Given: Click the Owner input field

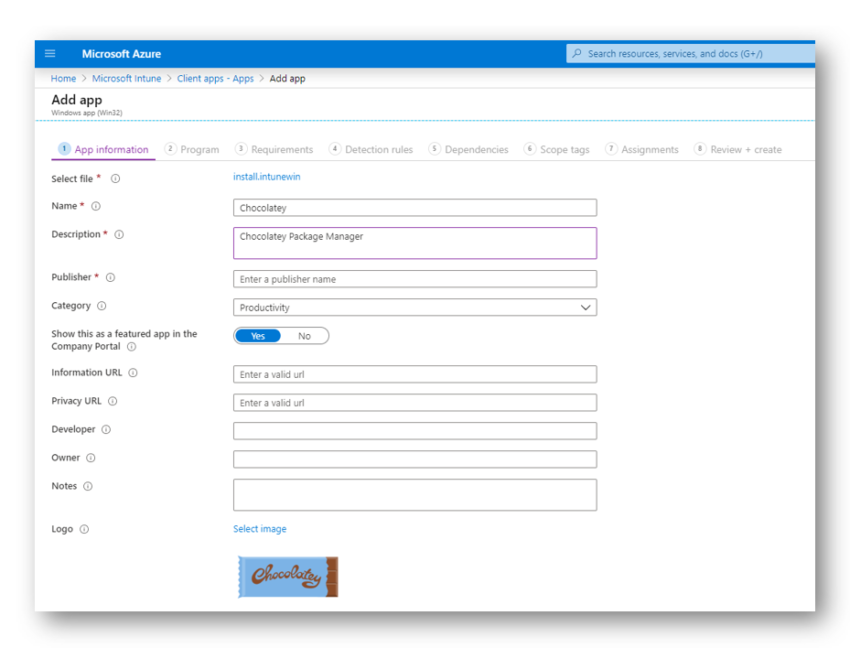Looking at the screenshot, I should click(x=415, y=459).
